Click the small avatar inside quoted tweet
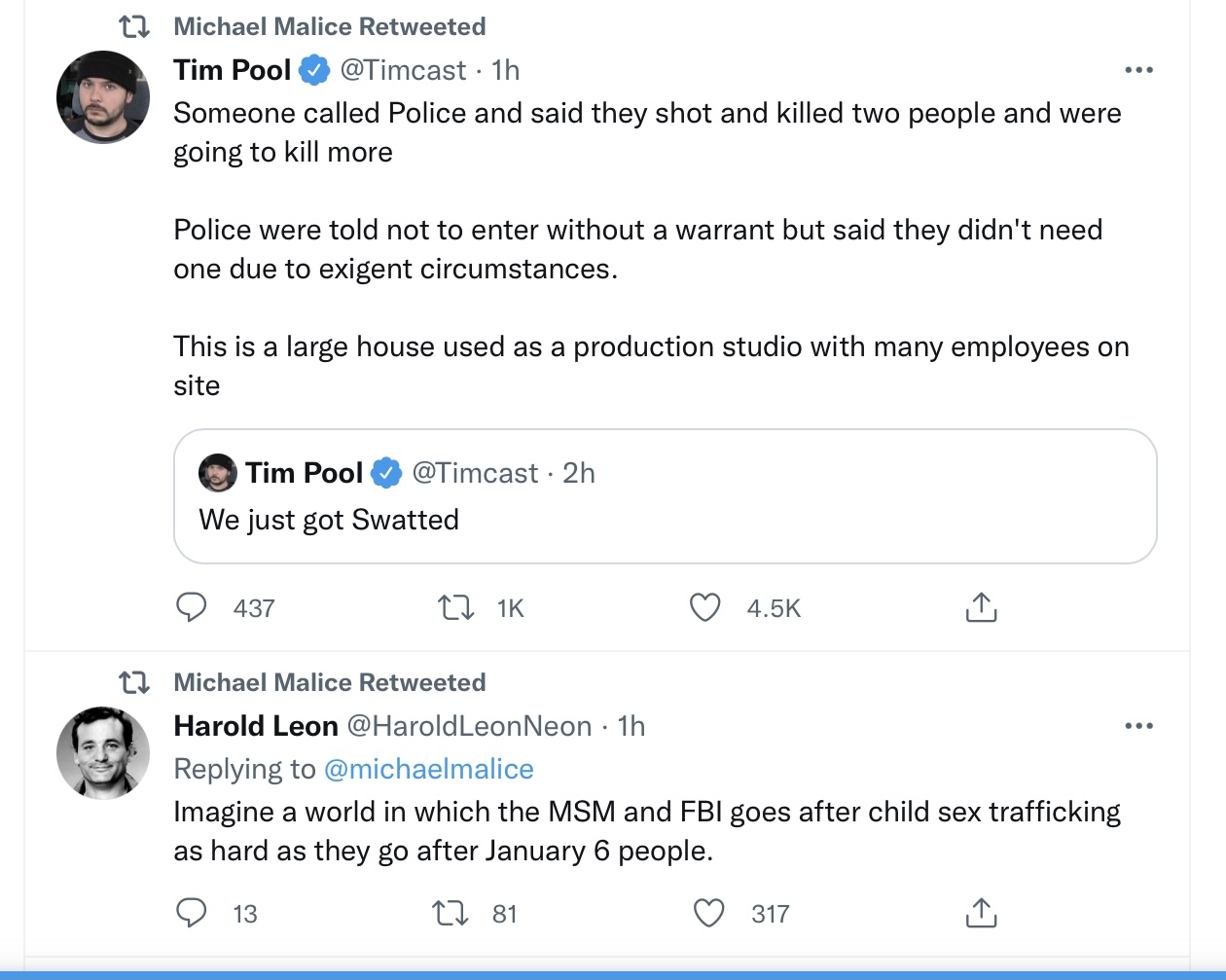This screenshot has width=1226, height=980. coord(218,473)
